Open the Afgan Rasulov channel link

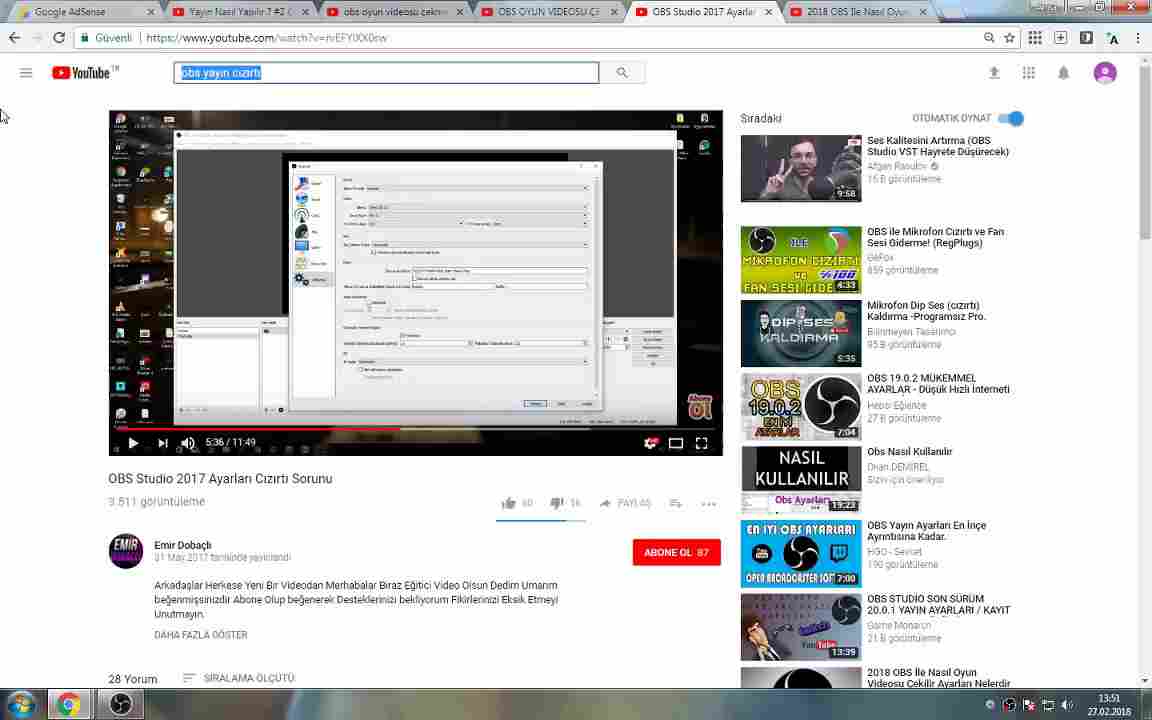tap(897, 166)
